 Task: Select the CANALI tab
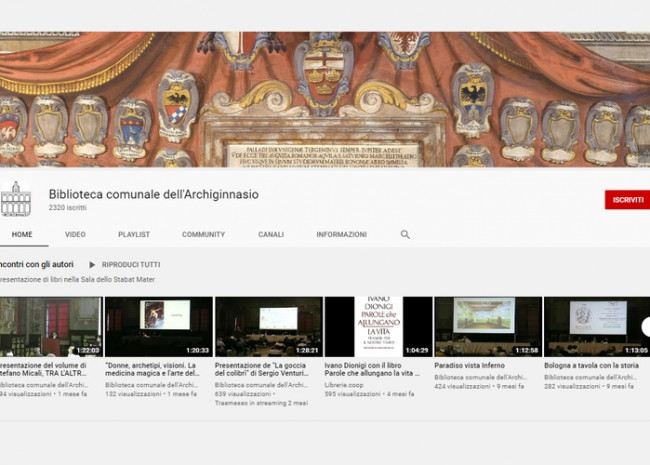pos(271,234)
